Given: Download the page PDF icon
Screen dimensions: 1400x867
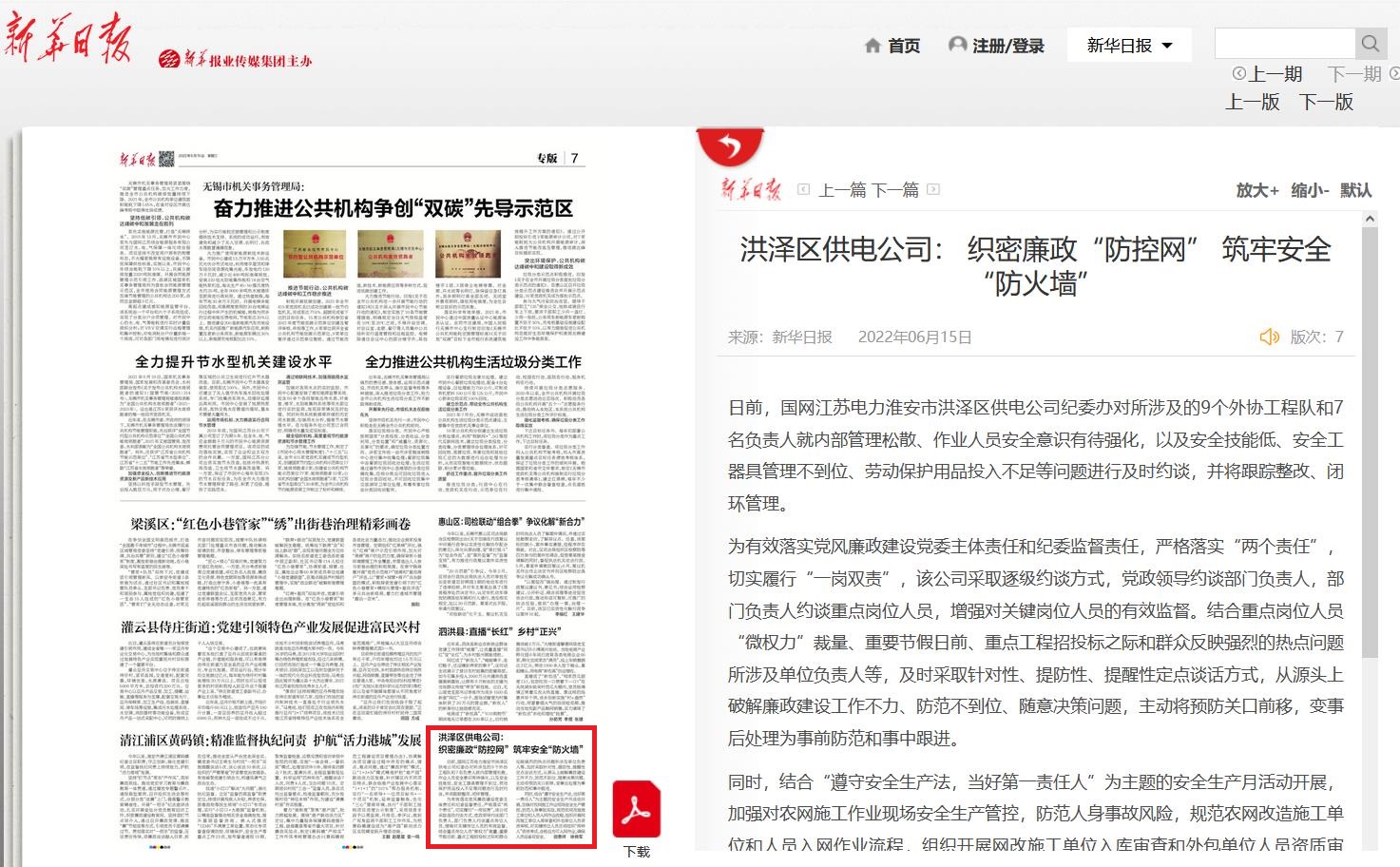Looking at the screenshot, I should pos(636,810).
